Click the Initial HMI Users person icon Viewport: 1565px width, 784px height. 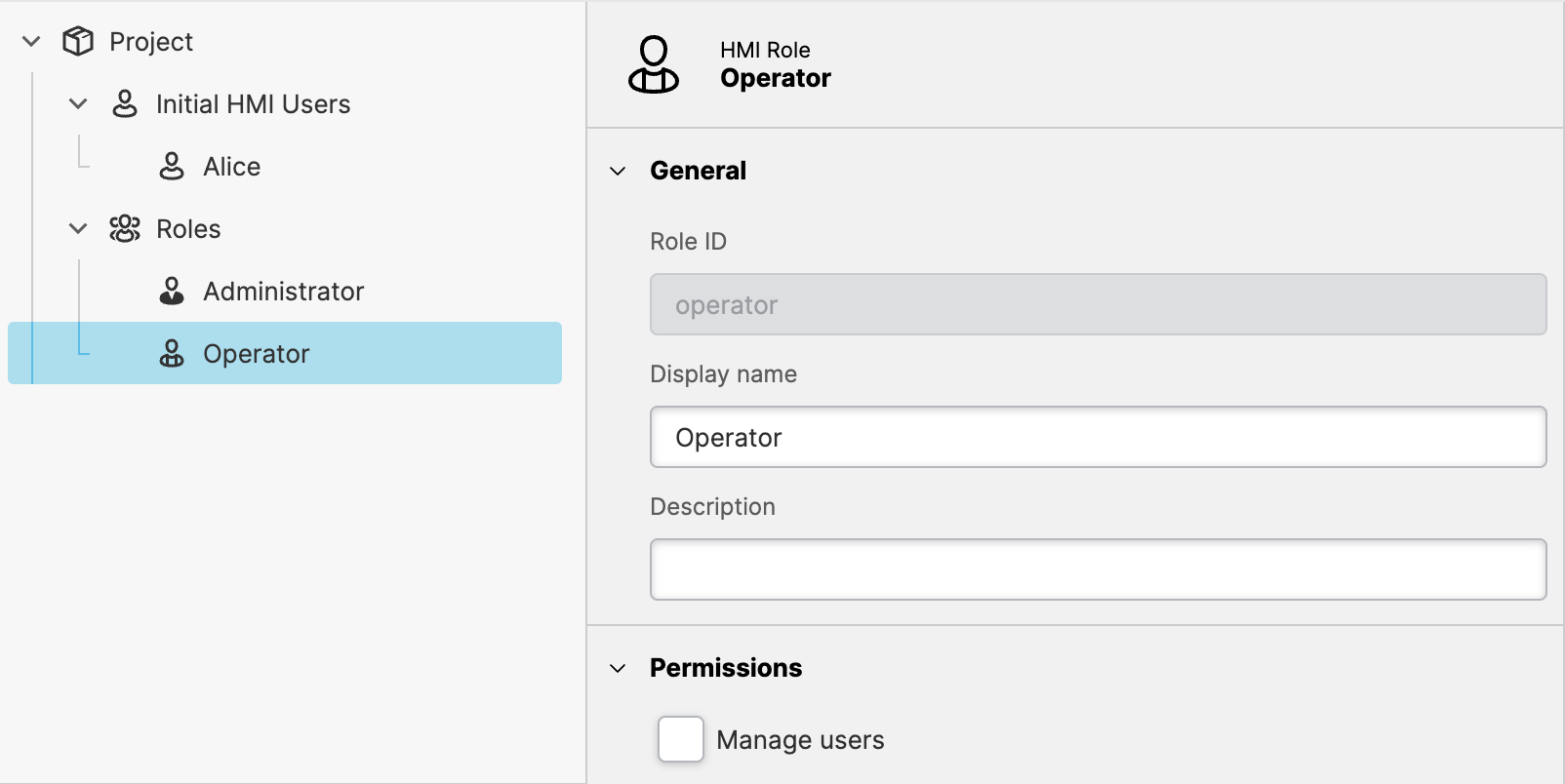coord(125,104)
